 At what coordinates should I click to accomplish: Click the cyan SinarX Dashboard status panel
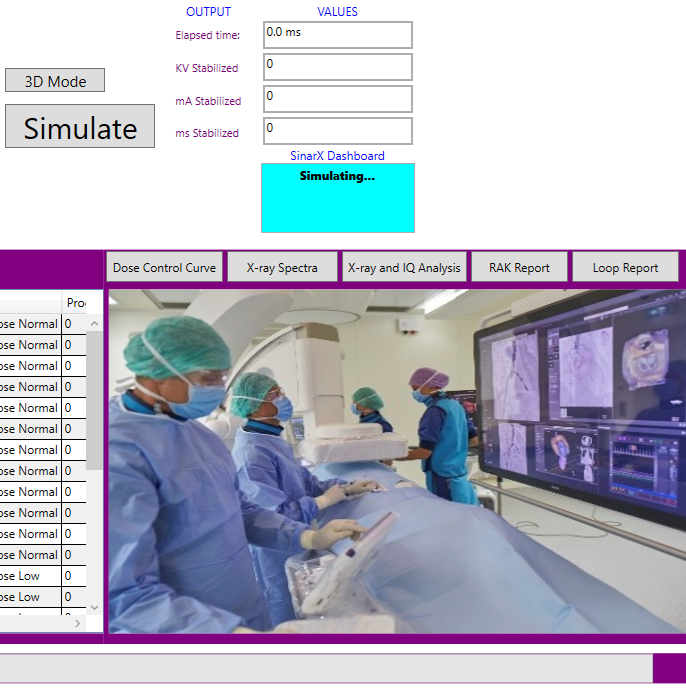coord(338,198)
